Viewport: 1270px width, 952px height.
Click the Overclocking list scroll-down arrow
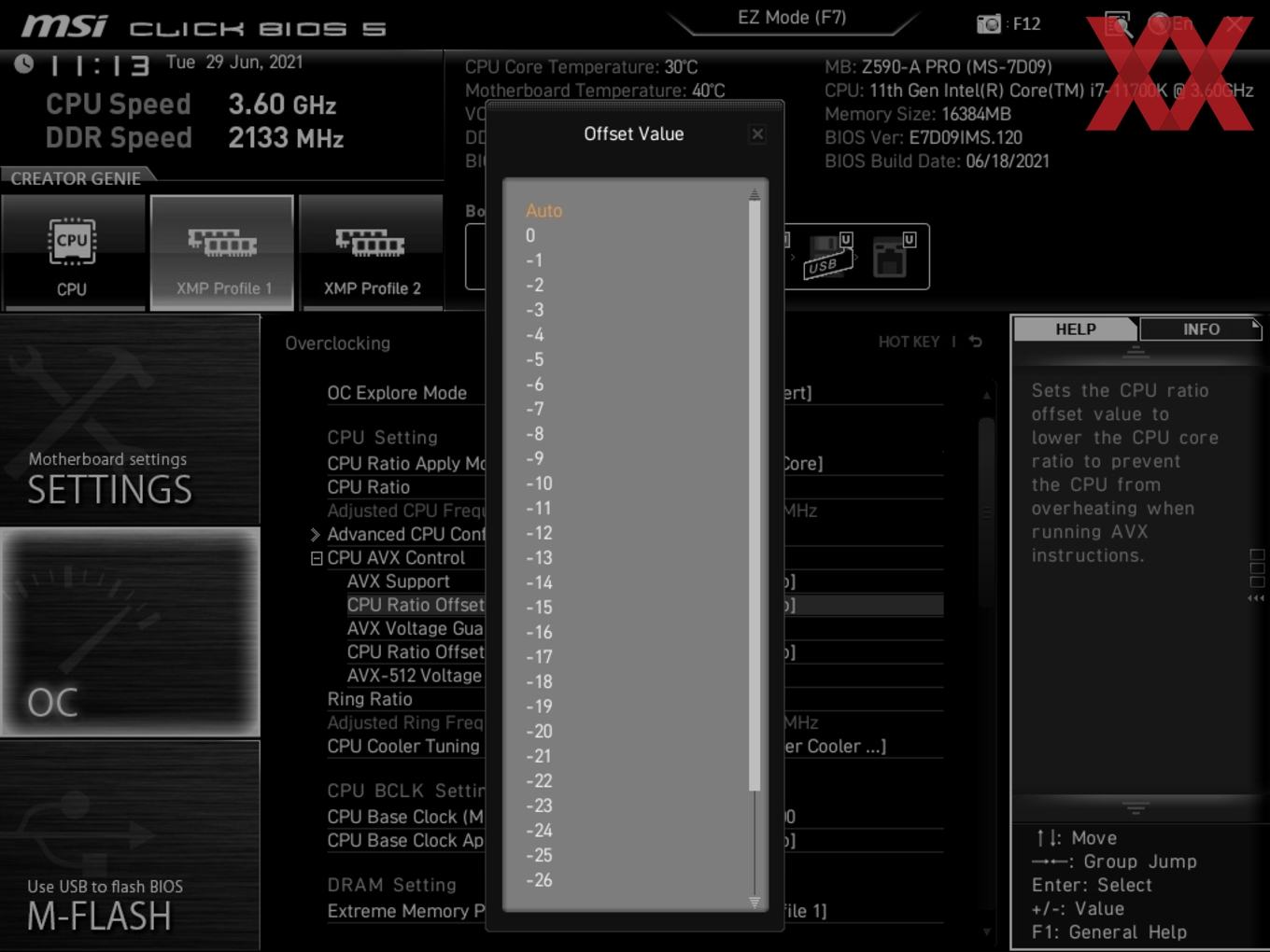(x=986, y=931)
